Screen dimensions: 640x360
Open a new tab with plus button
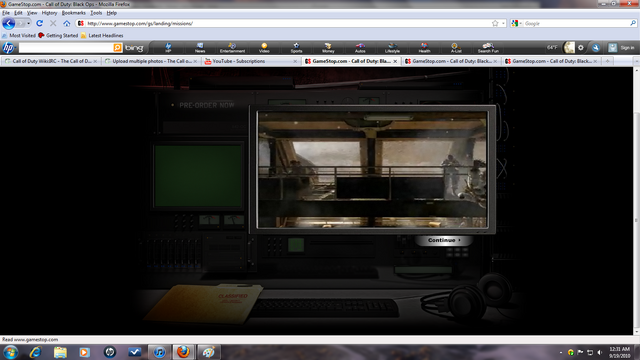pos(607,61)
